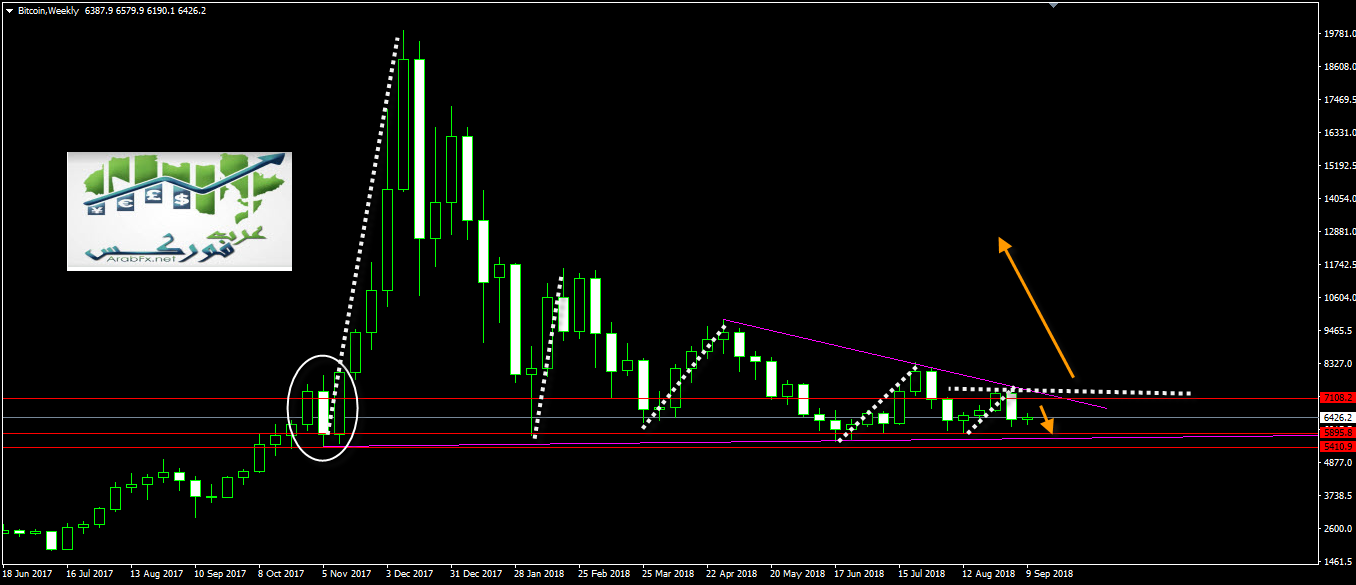Click the triangle icon beside Bitcoin,Weekly title
1356x585 pixels.
coord(9,10)
